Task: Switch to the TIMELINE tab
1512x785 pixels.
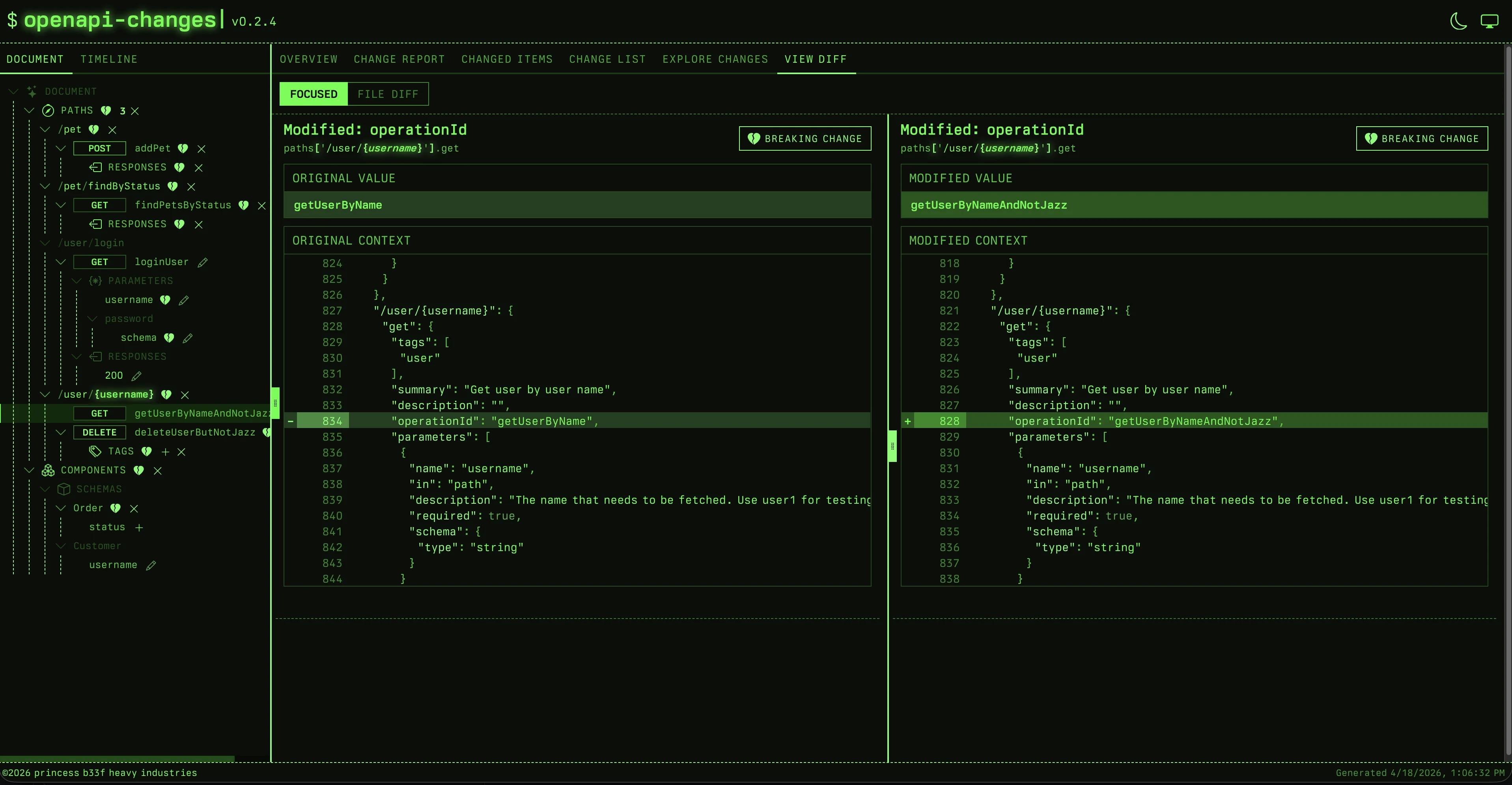Action: click(x=108, y=59)
